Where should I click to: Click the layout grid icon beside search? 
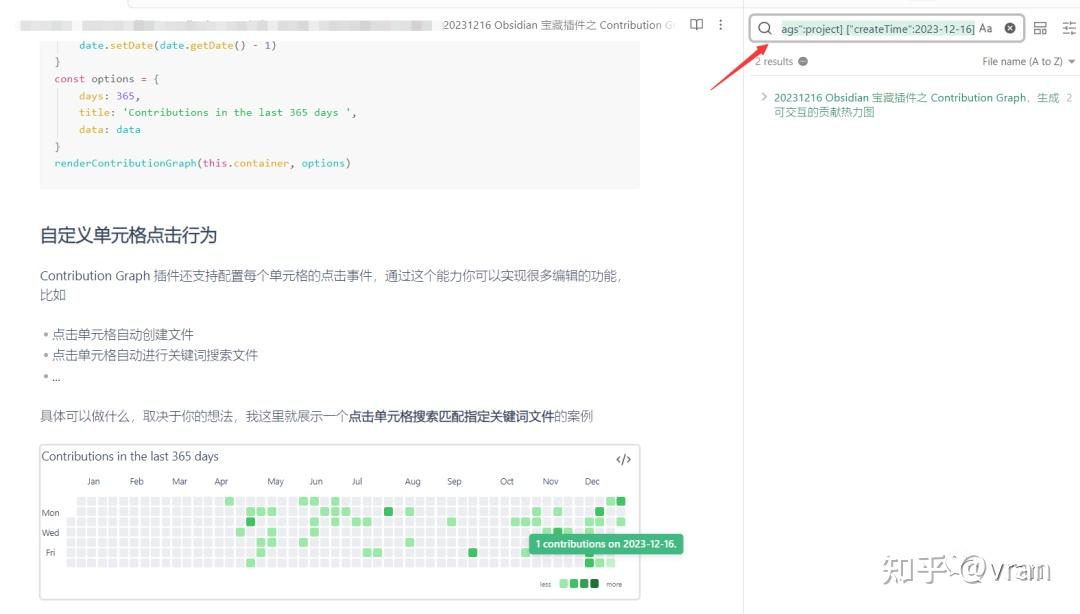tap(1040, 28)
